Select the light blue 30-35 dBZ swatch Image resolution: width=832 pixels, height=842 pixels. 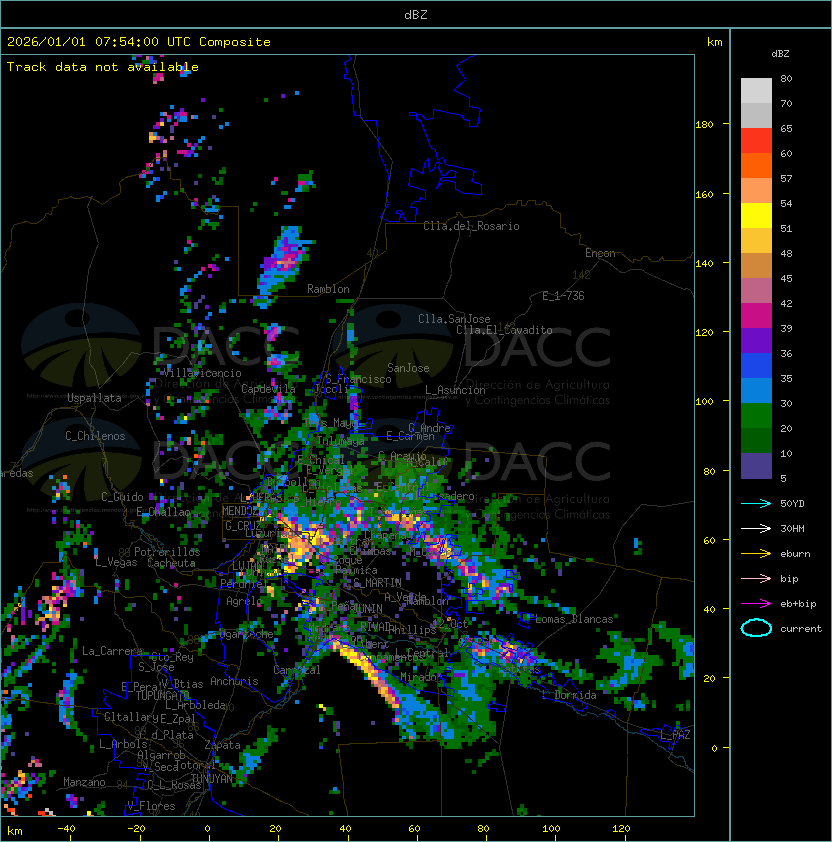coord(756,390)
